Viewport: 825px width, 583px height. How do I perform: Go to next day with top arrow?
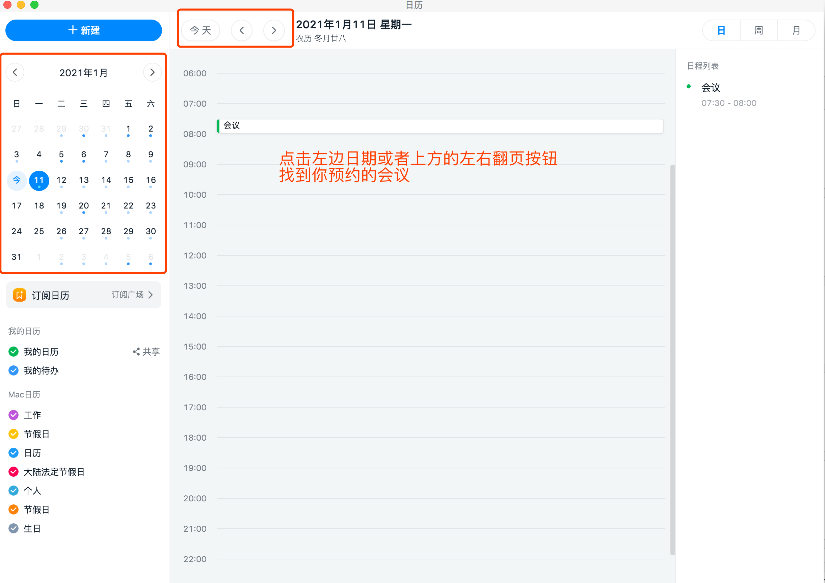273,30
